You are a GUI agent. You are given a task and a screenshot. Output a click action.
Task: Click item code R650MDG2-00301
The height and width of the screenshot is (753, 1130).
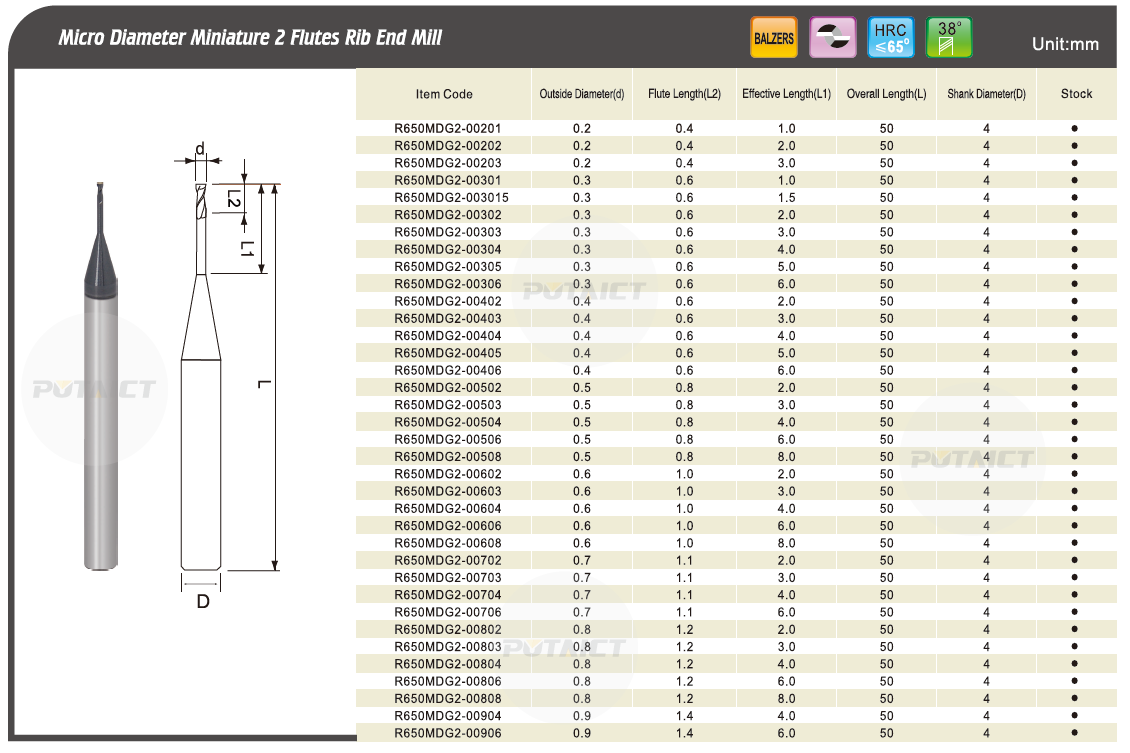point(448,180)
